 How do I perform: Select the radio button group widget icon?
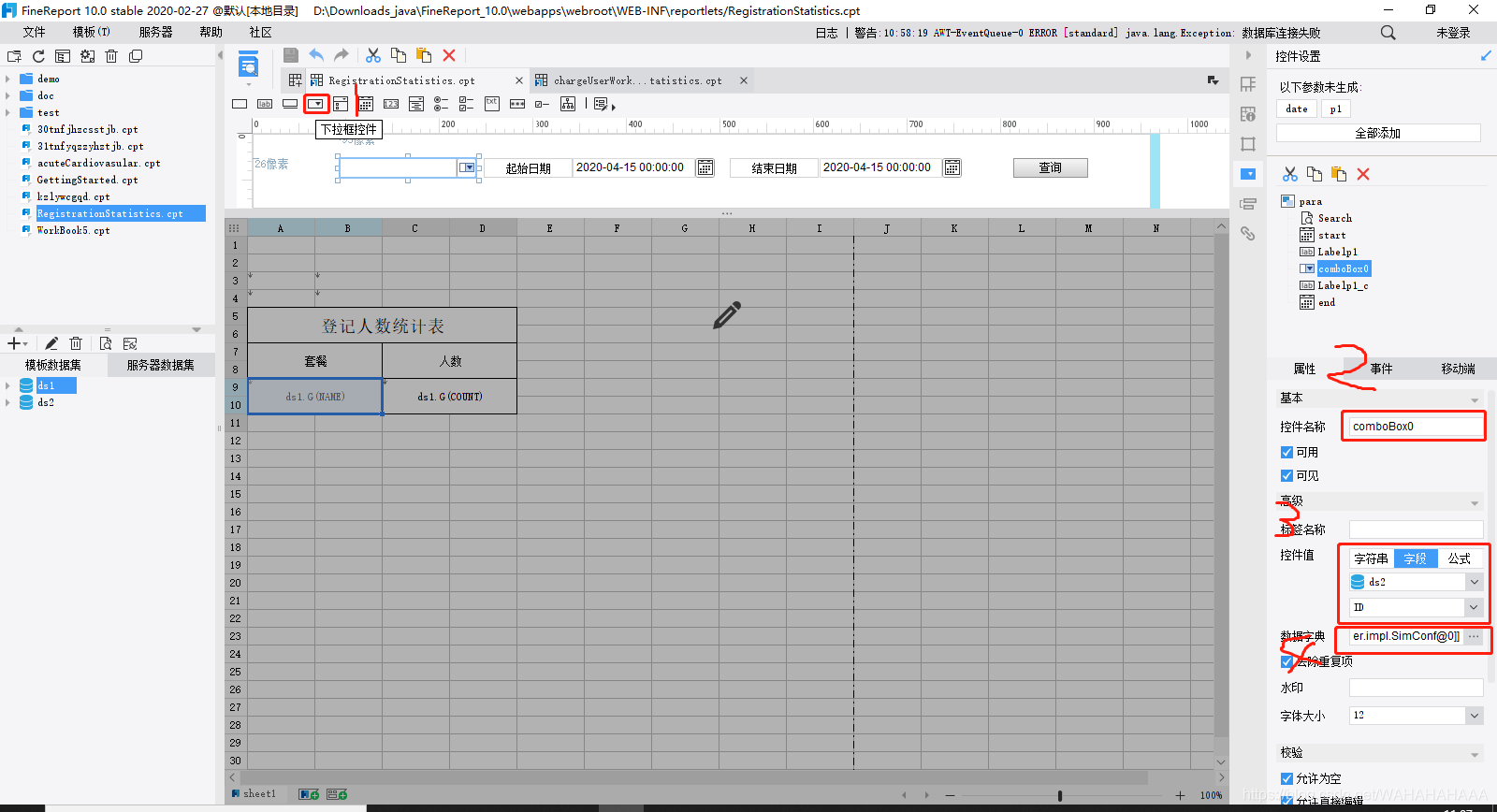click(441, 104)
